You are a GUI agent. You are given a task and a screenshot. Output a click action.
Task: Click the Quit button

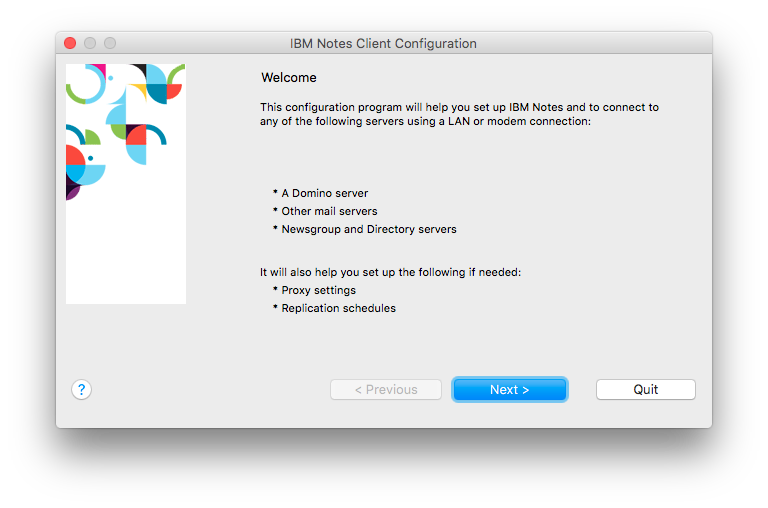click(646, 389)
